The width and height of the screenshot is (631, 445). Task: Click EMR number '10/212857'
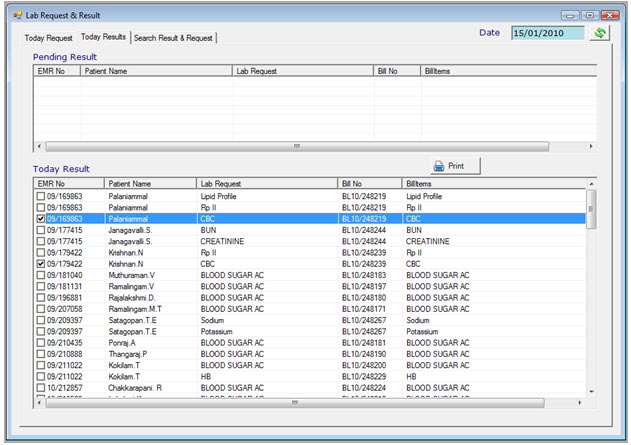[64, 388]
